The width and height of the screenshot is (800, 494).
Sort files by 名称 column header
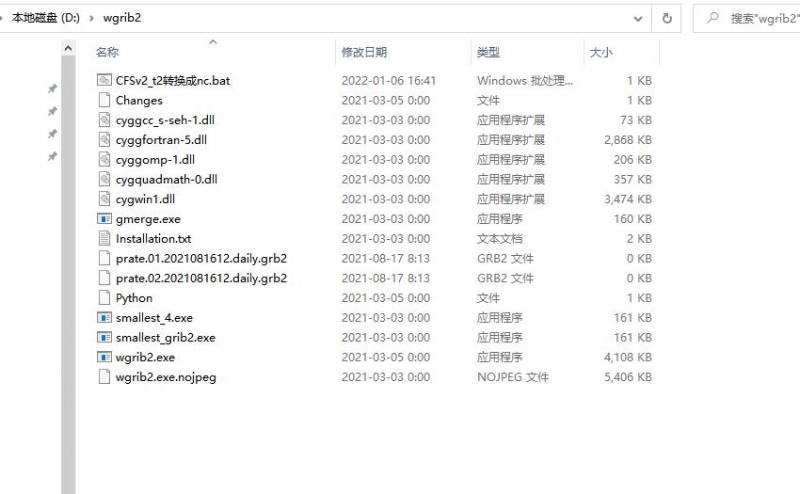pos(107,52)
